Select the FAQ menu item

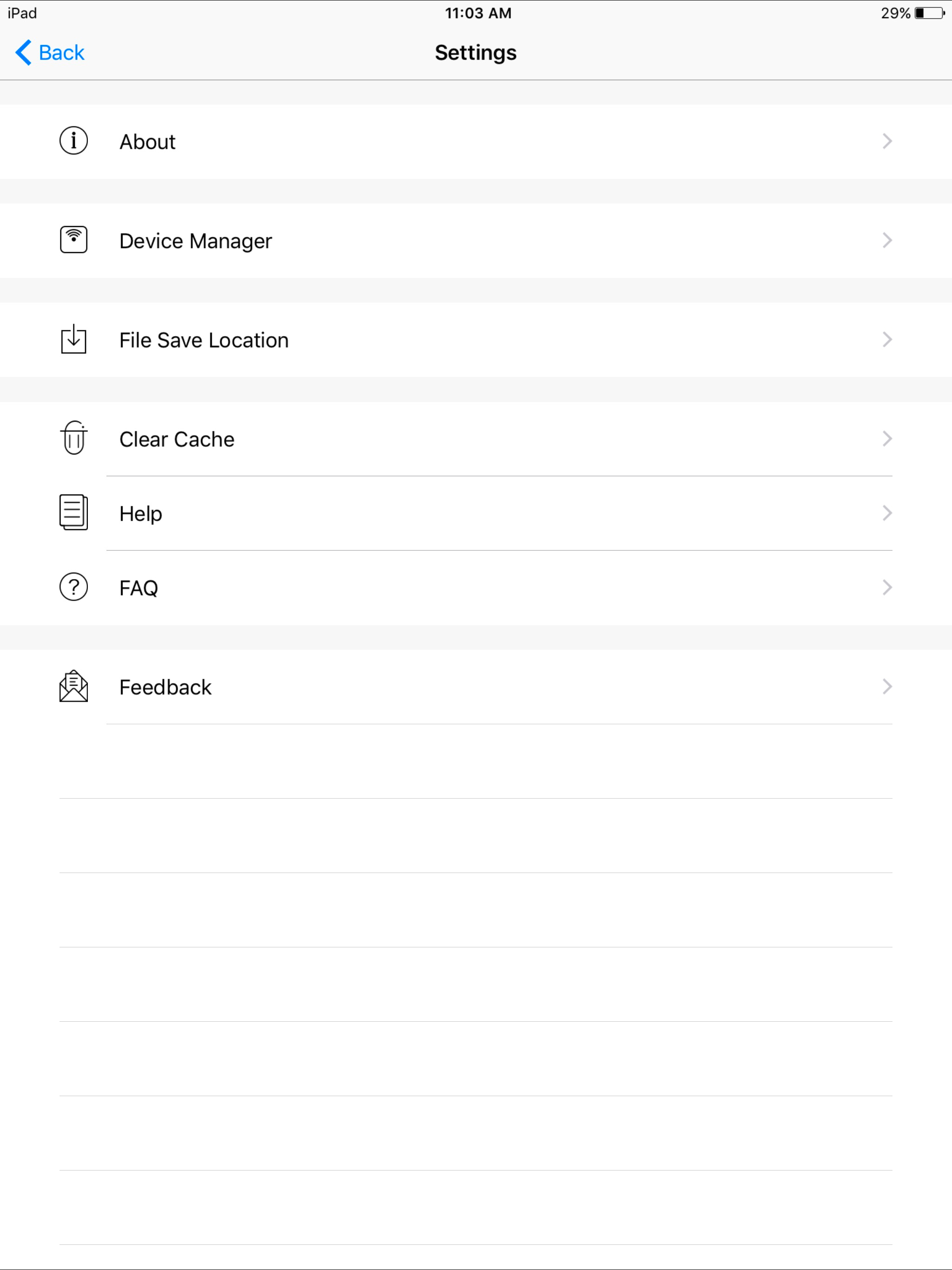(476, 588)
